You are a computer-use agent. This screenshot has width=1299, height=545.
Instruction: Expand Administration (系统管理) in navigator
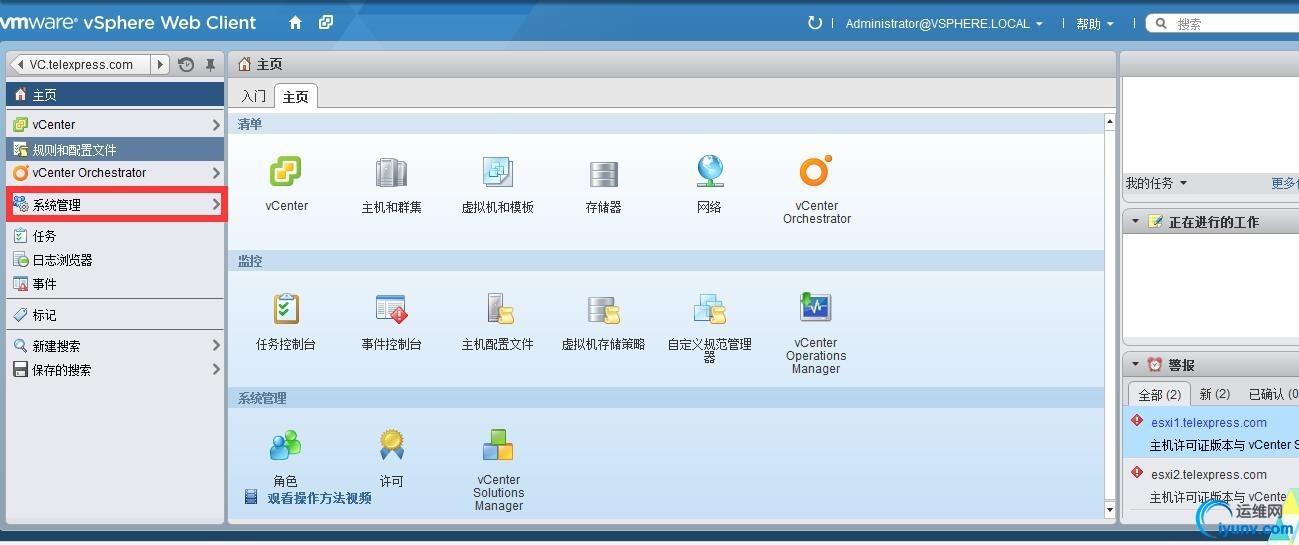click(216, 205)
